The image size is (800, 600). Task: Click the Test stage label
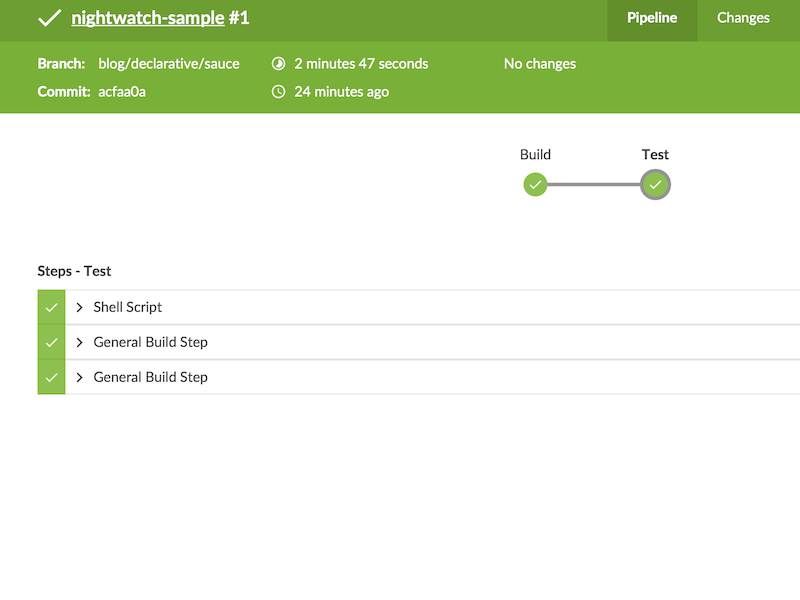coord(655,154)
